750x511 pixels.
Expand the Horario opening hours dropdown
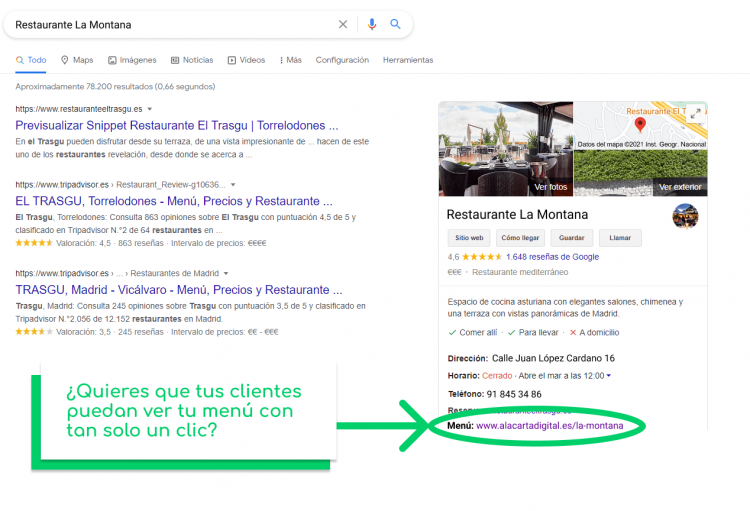point(608,376)
